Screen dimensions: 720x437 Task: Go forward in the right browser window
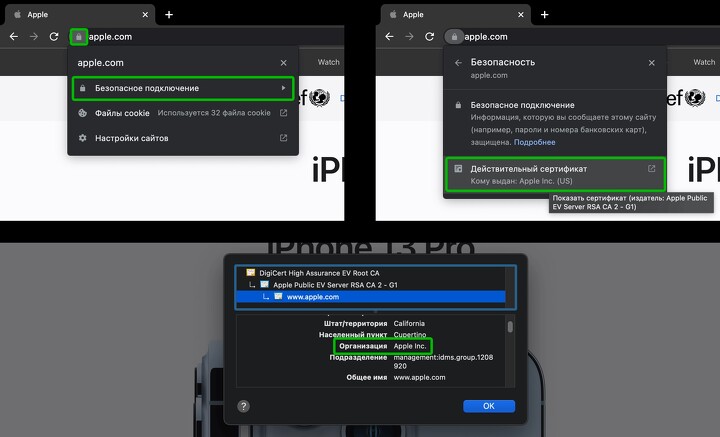pyautogui.click(x=410, y=37)
